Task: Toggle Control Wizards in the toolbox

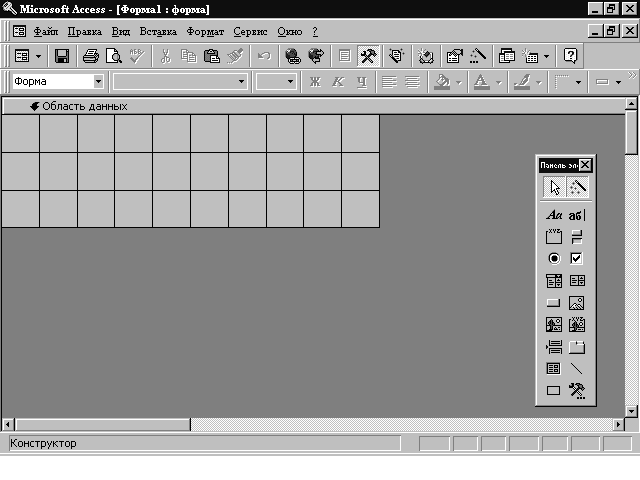Action: pyautogui.click(x=577, y=187)
